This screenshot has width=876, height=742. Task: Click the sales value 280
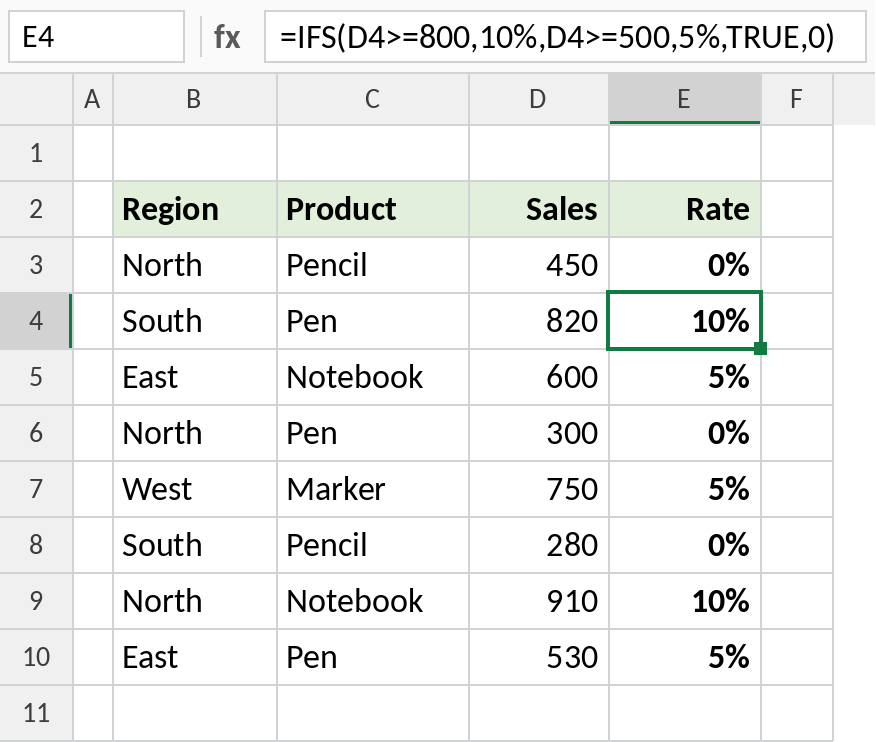pyautogui.click(x=539, y=545)
